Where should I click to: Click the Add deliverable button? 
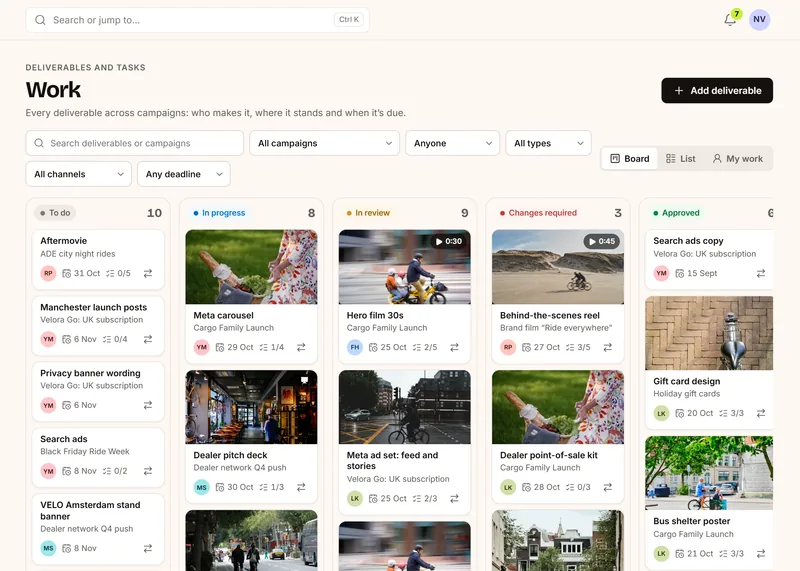click(x=717, y=90)
